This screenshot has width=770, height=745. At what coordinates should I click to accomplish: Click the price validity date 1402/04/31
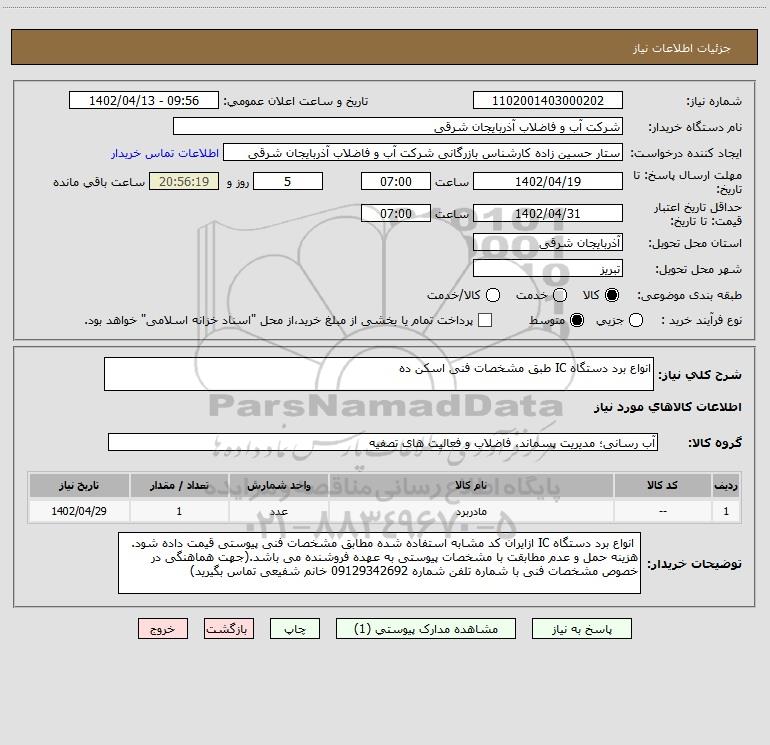pos(548,213)
